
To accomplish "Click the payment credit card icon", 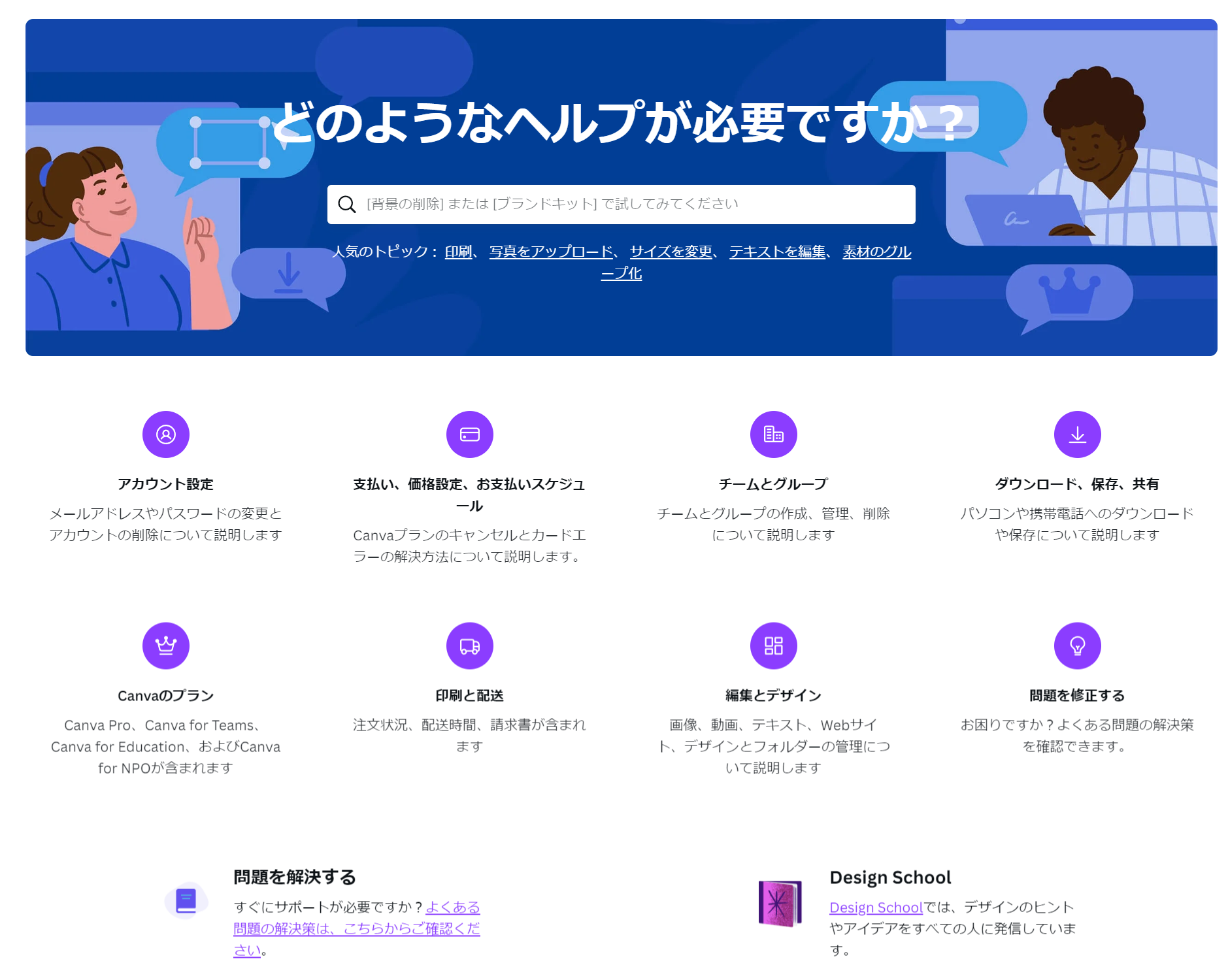I will pyautogui.click(x=470, y=434).
